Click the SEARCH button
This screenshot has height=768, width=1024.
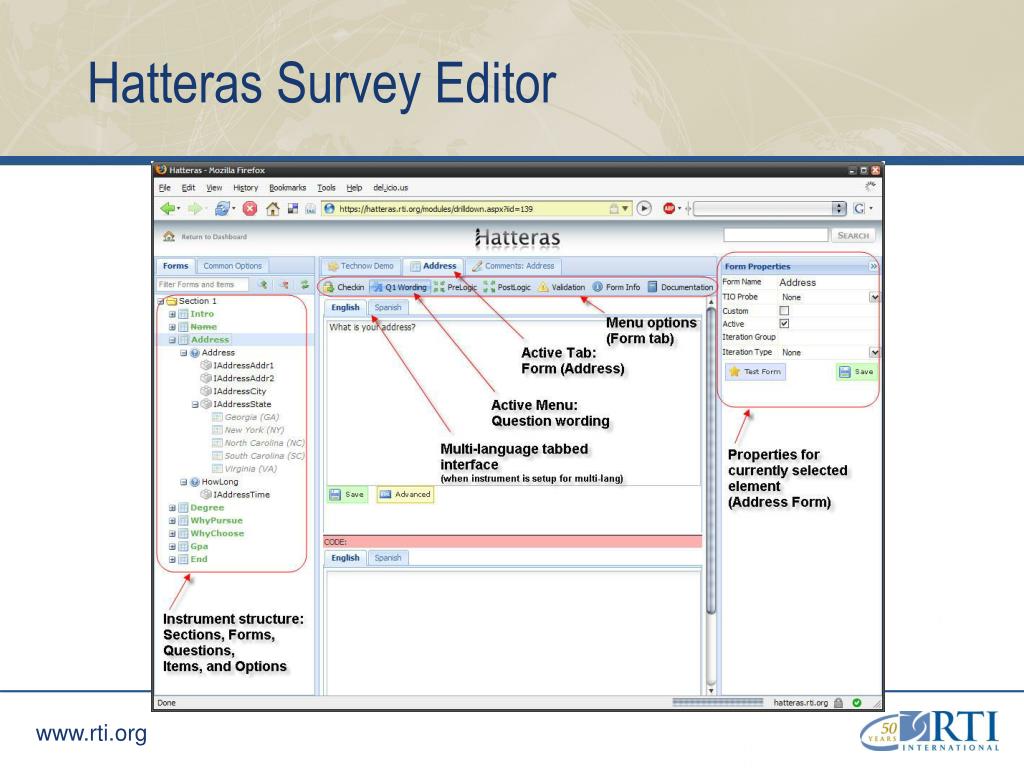pos(853,235)
